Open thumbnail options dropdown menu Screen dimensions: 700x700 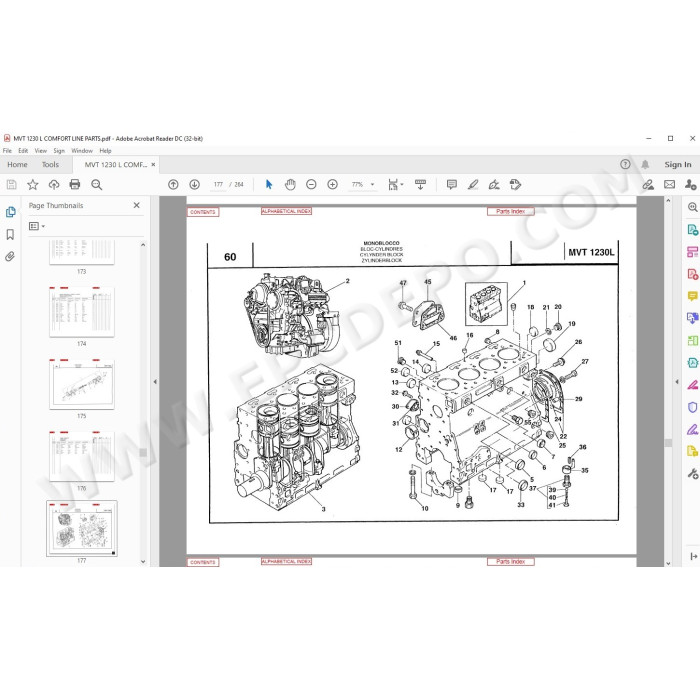[x=37, y=226]
